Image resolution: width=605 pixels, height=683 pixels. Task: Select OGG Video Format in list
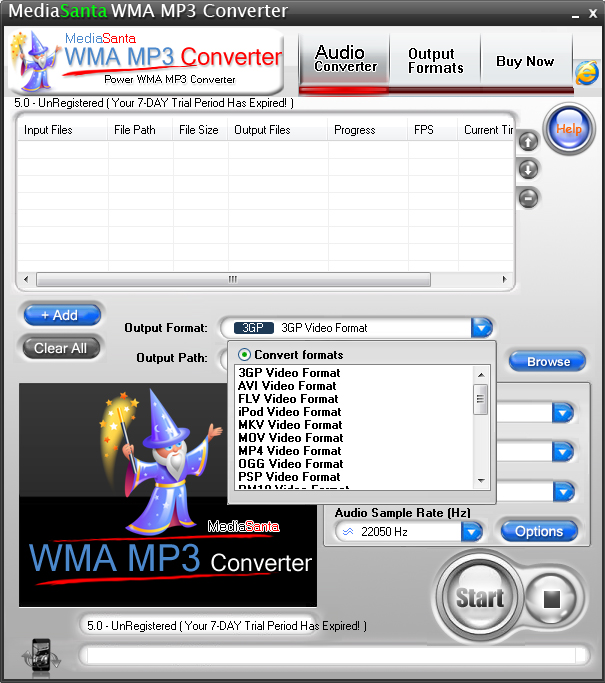(291, 464)
